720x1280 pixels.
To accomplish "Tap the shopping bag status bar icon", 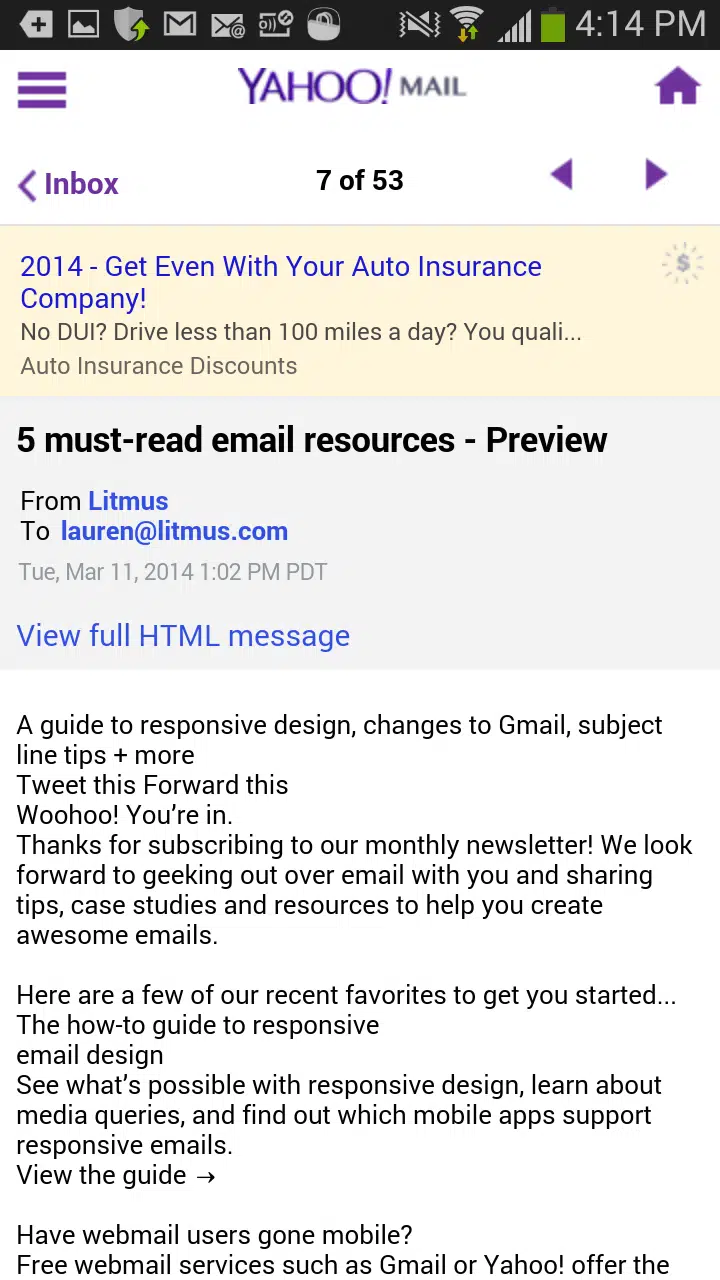I will tap(324, 24).
